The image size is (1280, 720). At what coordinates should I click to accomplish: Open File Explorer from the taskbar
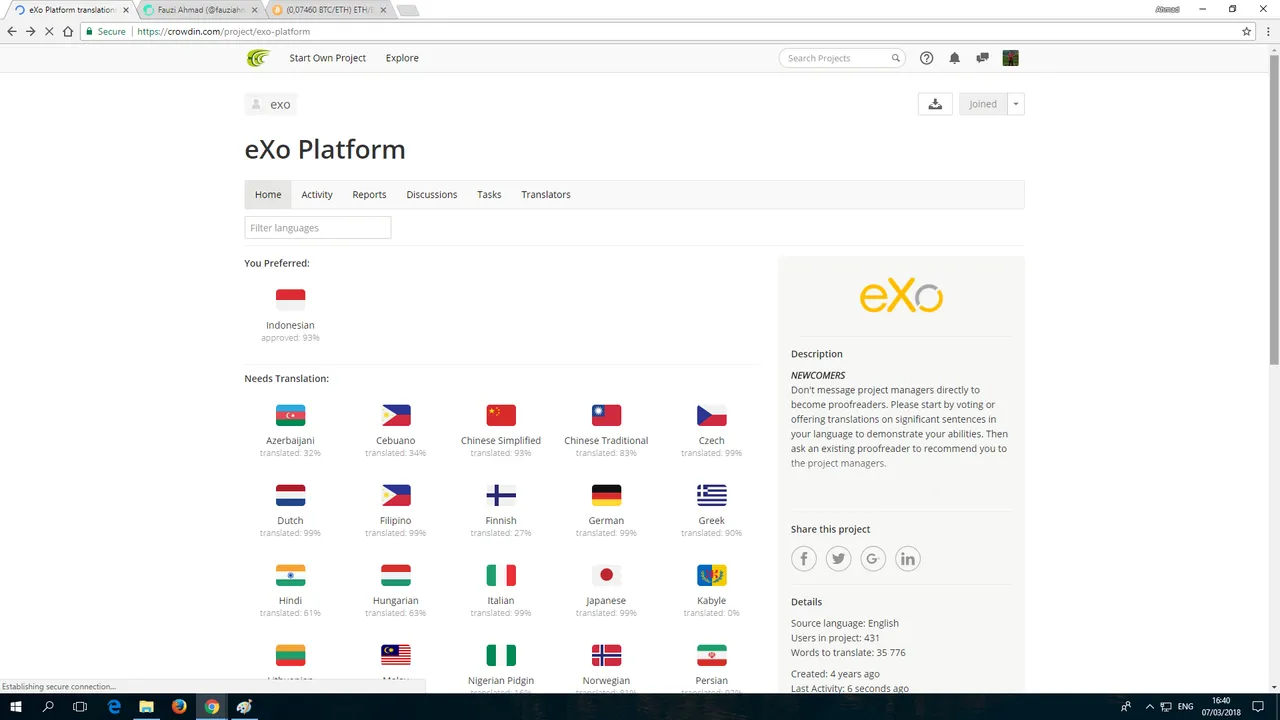146,706
